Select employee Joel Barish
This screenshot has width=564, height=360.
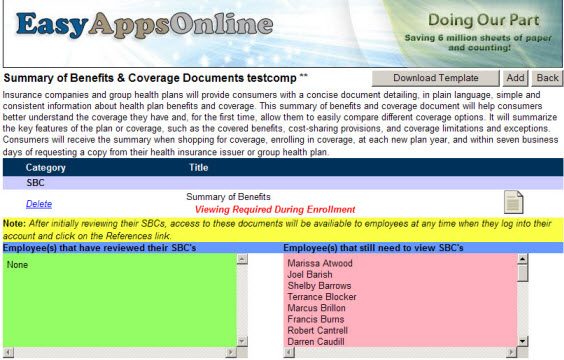[310, 274]
